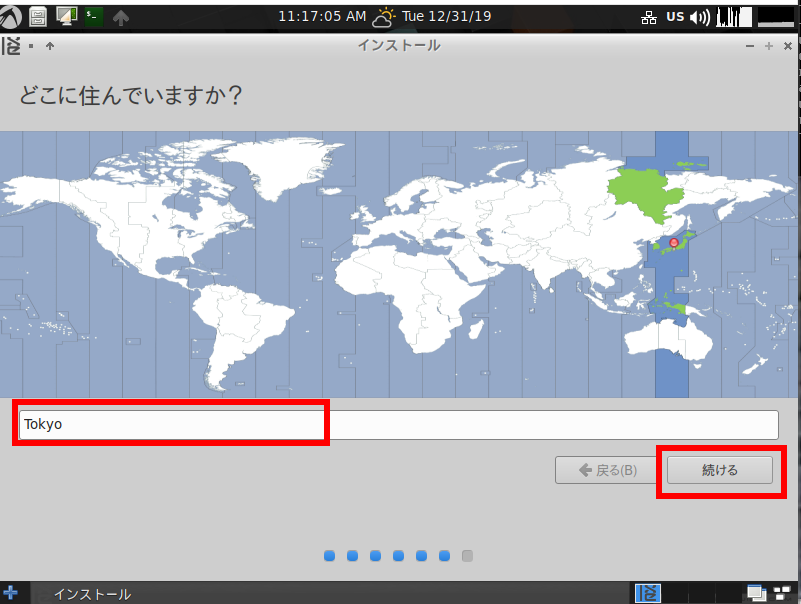Focus インストール task in bottom taskbar
Image resolution: width=801 pixels, height=604 pixels.
[92, 594]
